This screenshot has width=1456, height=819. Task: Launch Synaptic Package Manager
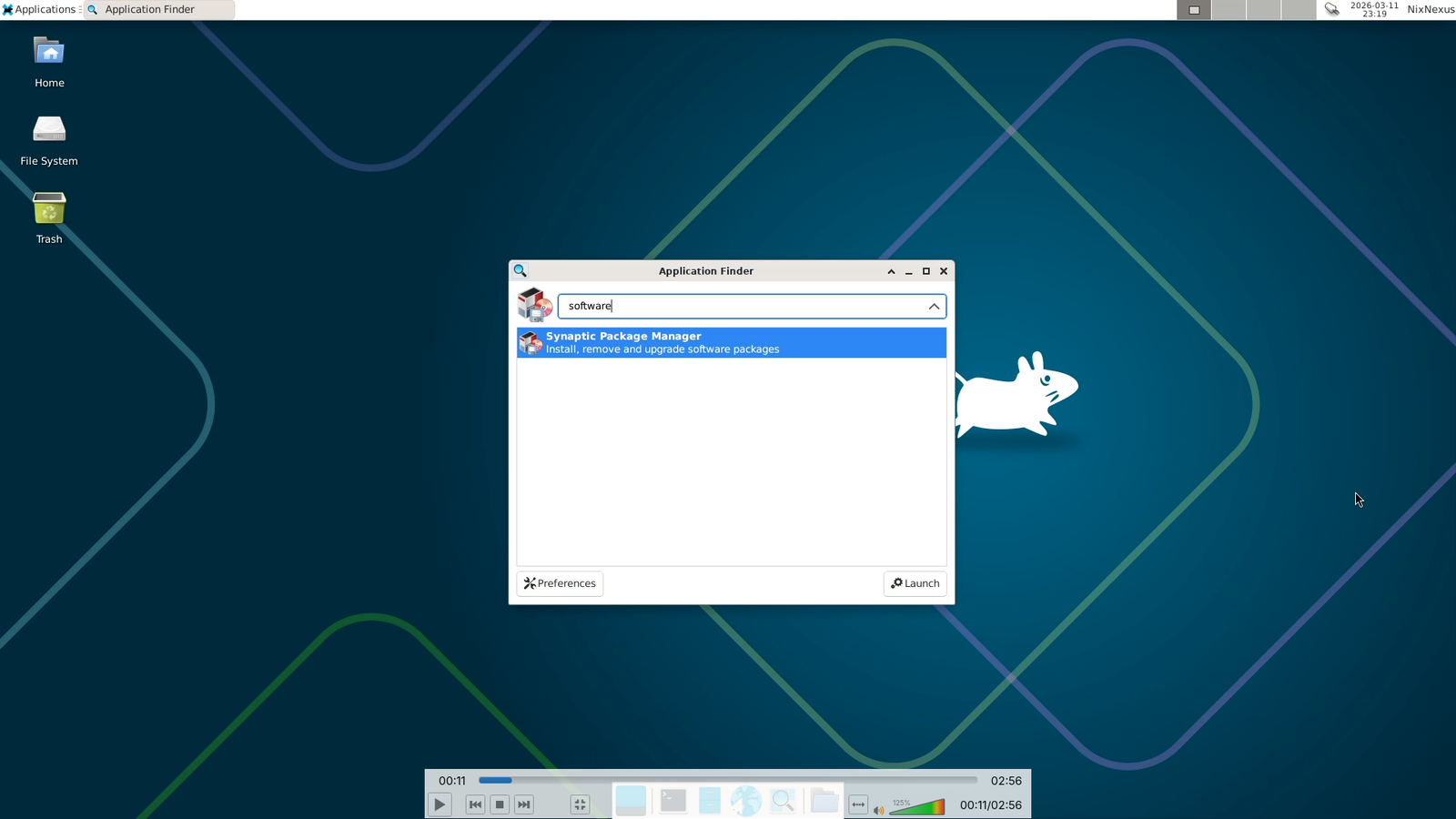point(731,342)
